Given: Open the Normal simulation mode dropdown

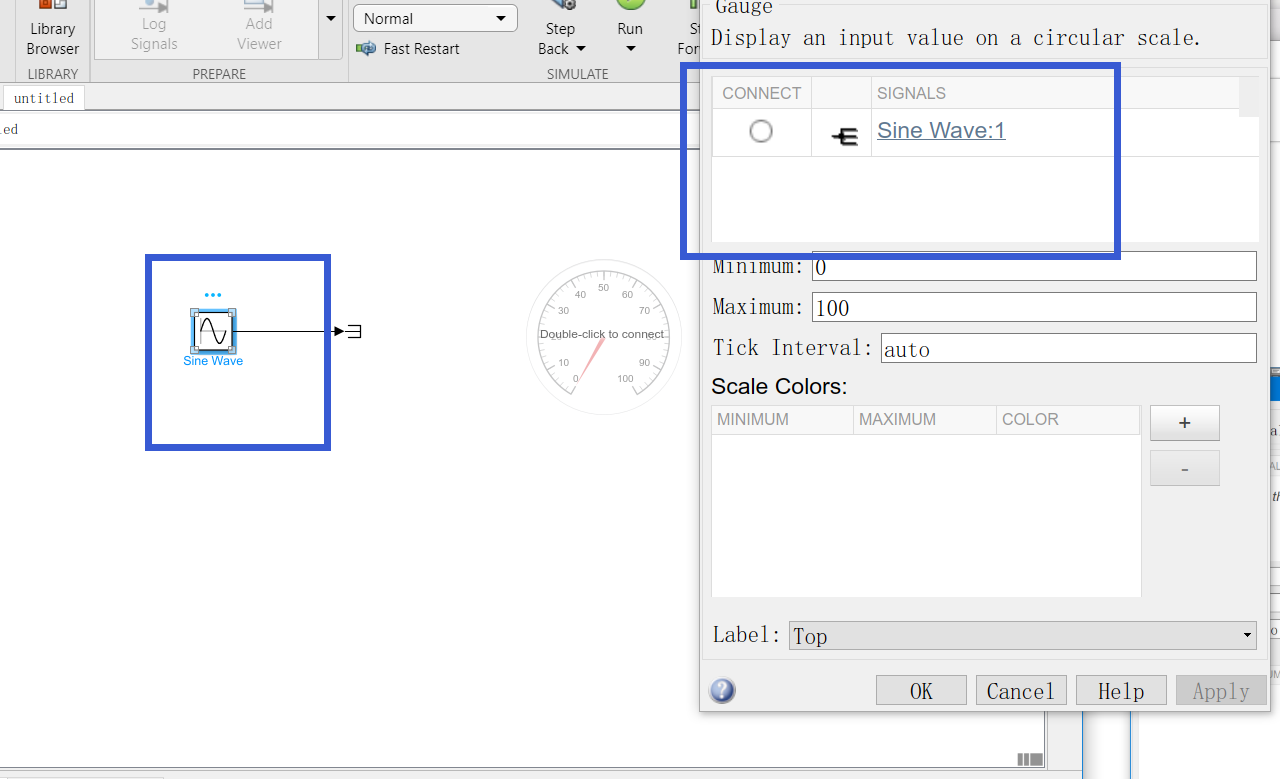Looking at the screenshot, I should [x=435, y=18].
